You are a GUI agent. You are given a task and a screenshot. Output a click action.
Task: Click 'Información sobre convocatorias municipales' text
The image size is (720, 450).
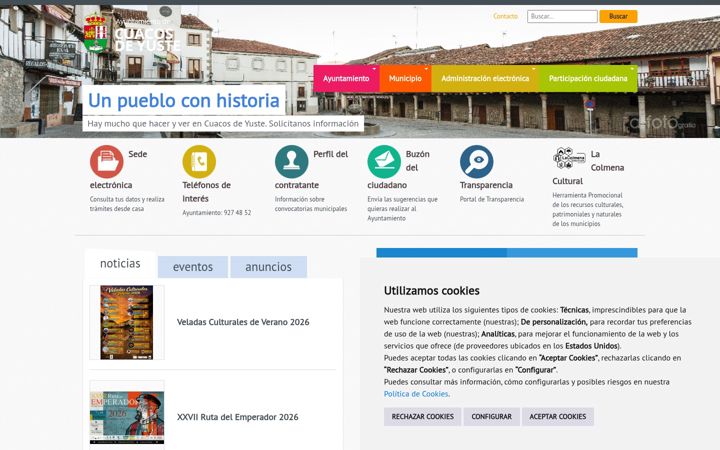pyautogui.click(x=311, y=204)
